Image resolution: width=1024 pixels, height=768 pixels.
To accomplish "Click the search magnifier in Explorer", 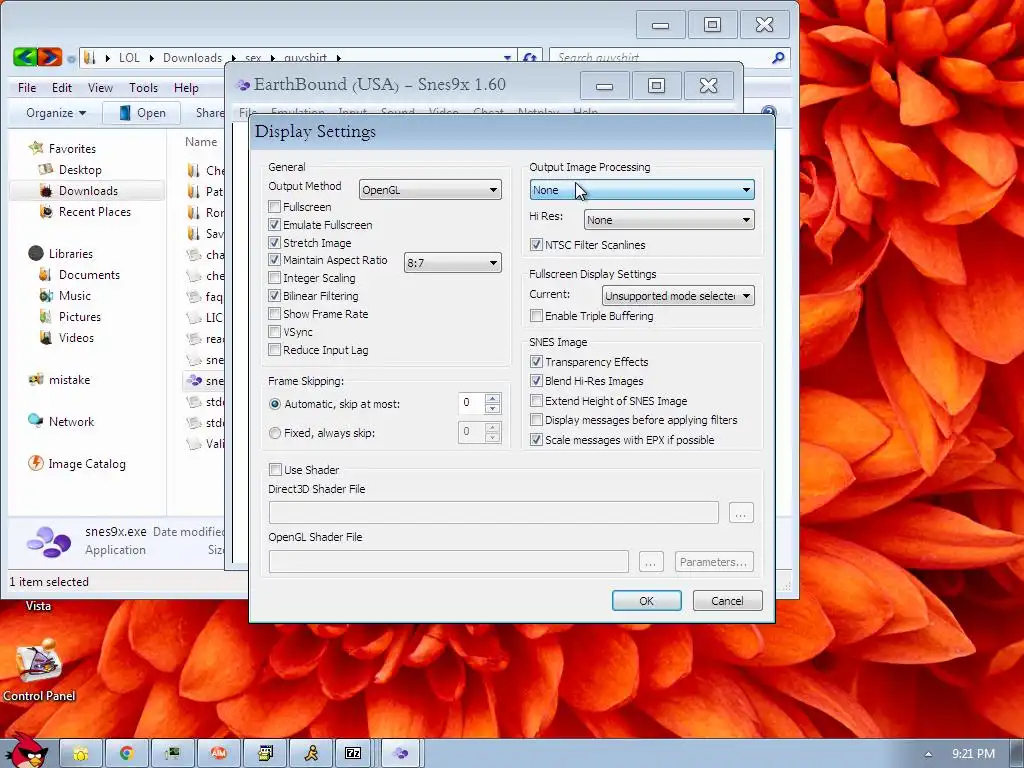I will 778,58.
